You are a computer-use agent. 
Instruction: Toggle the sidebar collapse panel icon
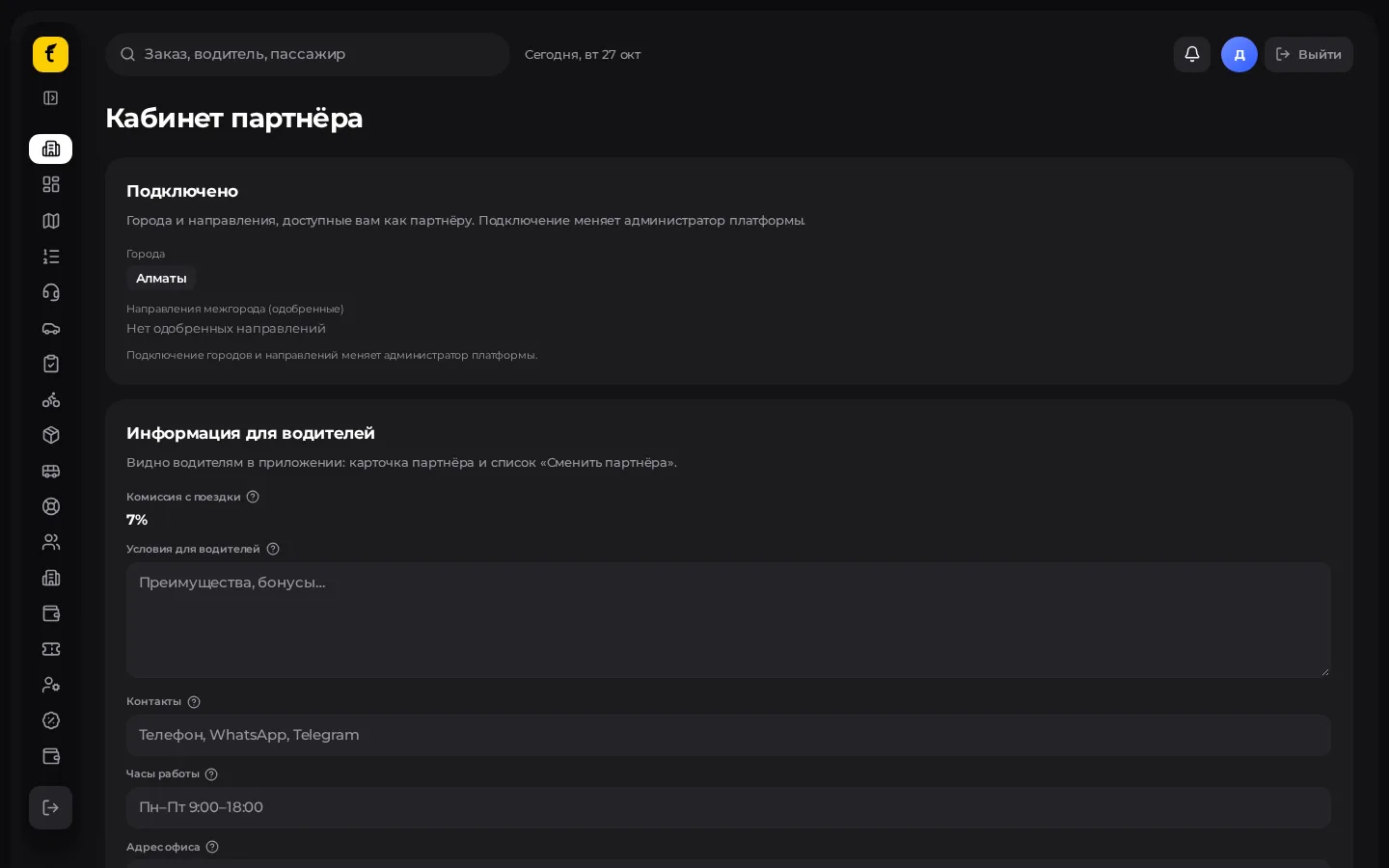click(x=51, y=98)
